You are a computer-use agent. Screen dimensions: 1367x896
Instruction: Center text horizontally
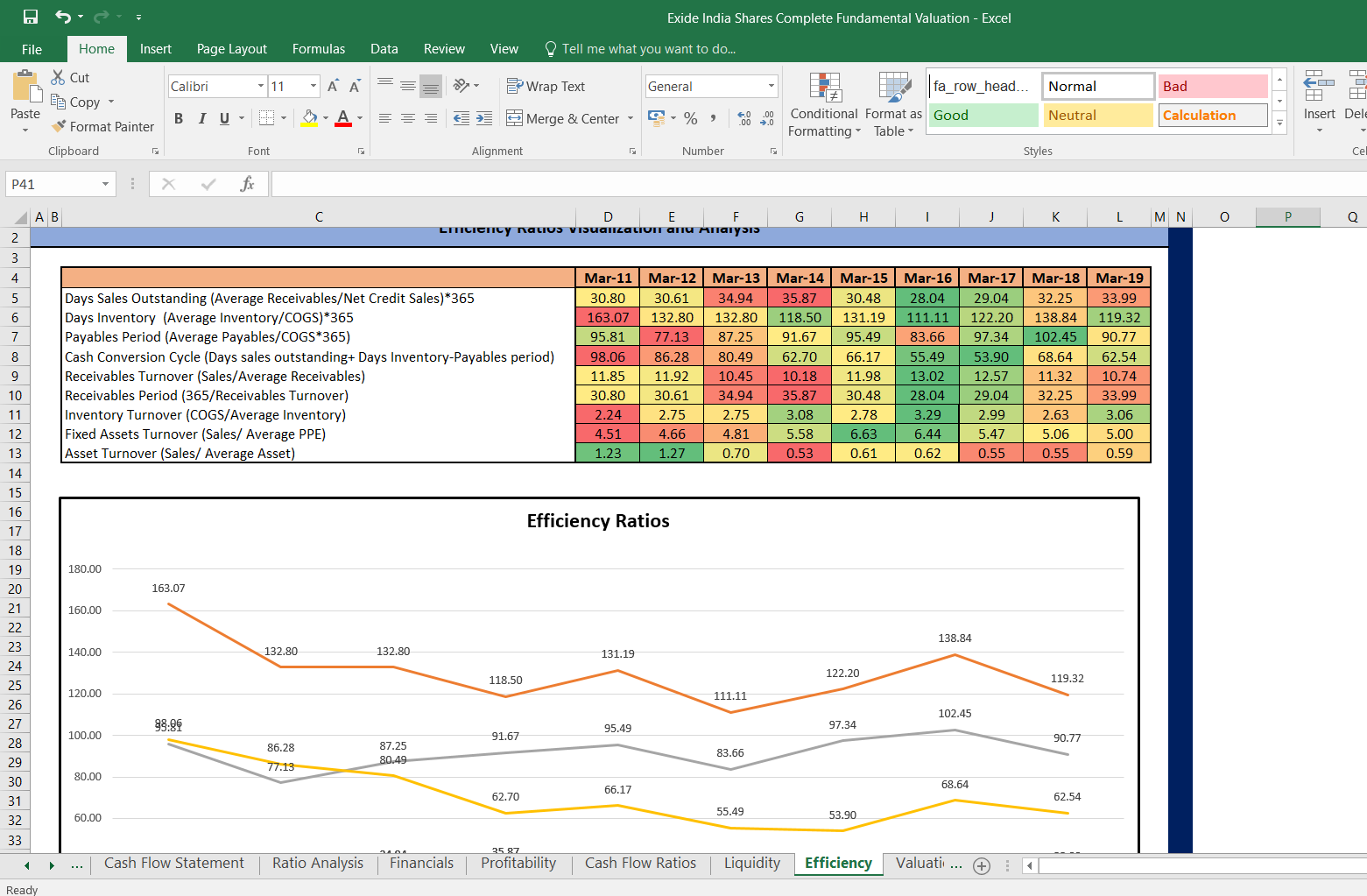(x=408, y=118)
